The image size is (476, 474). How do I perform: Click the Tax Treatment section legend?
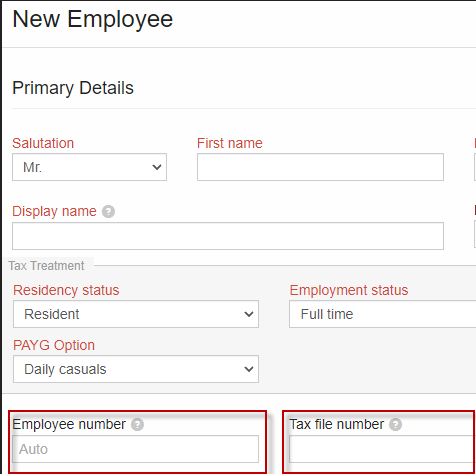tap(46, 266)
